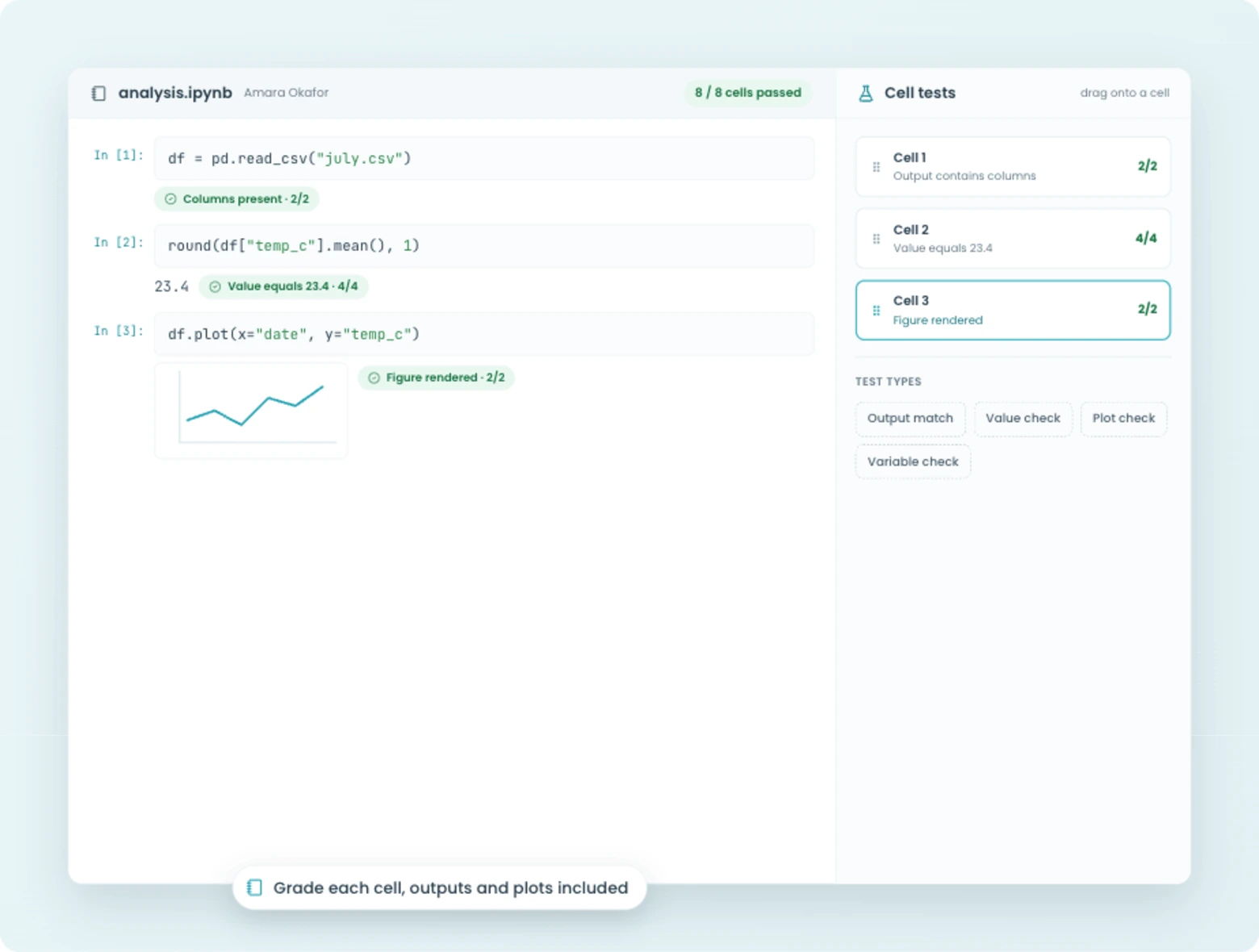1259x952 pixels.
Task: Grab the drag handle on Cell 3 card
Action: 876,311
